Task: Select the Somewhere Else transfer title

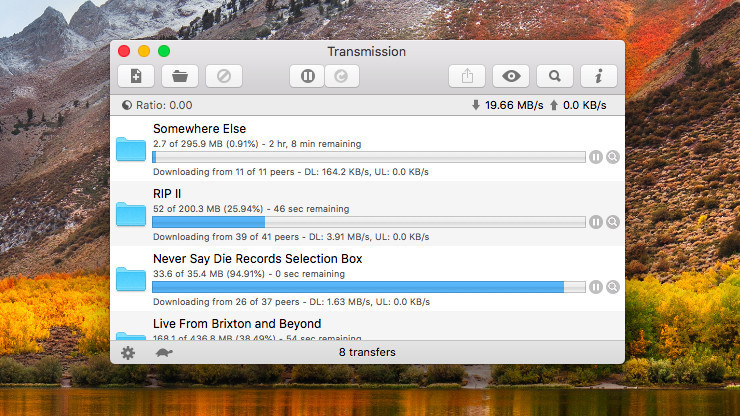Action: tap(199, 129)
